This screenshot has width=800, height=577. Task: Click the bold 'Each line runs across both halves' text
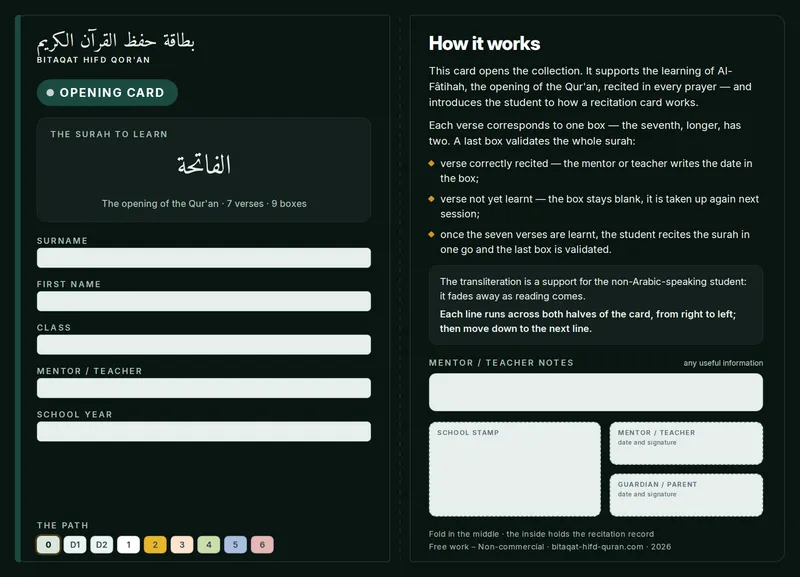pos(588,321)
